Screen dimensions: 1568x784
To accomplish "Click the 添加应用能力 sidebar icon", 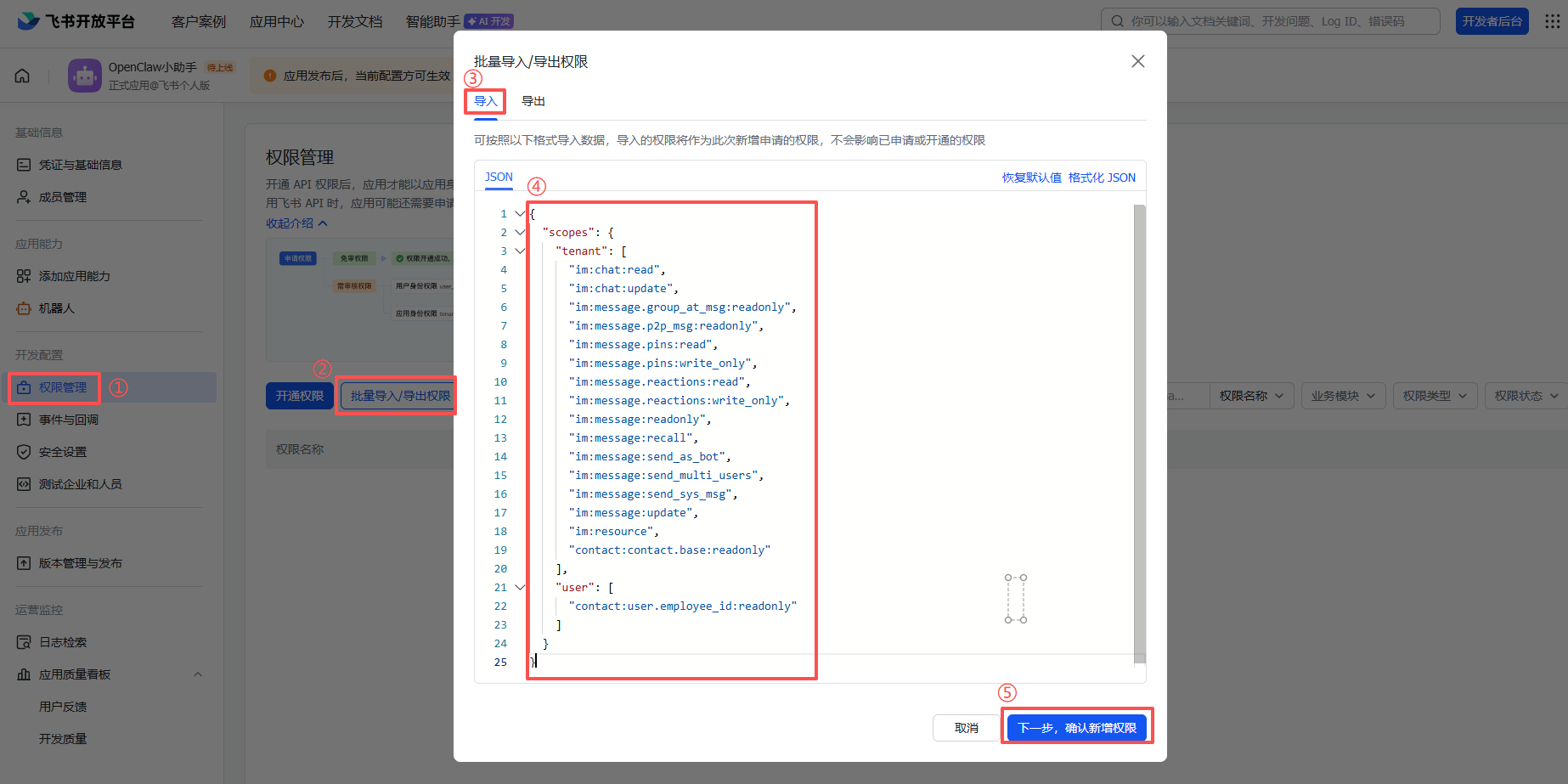I will (24, 276).
